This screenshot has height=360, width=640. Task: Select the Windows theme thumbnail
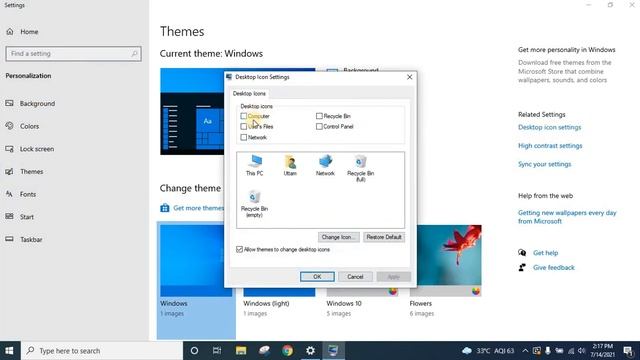point(196,260)
